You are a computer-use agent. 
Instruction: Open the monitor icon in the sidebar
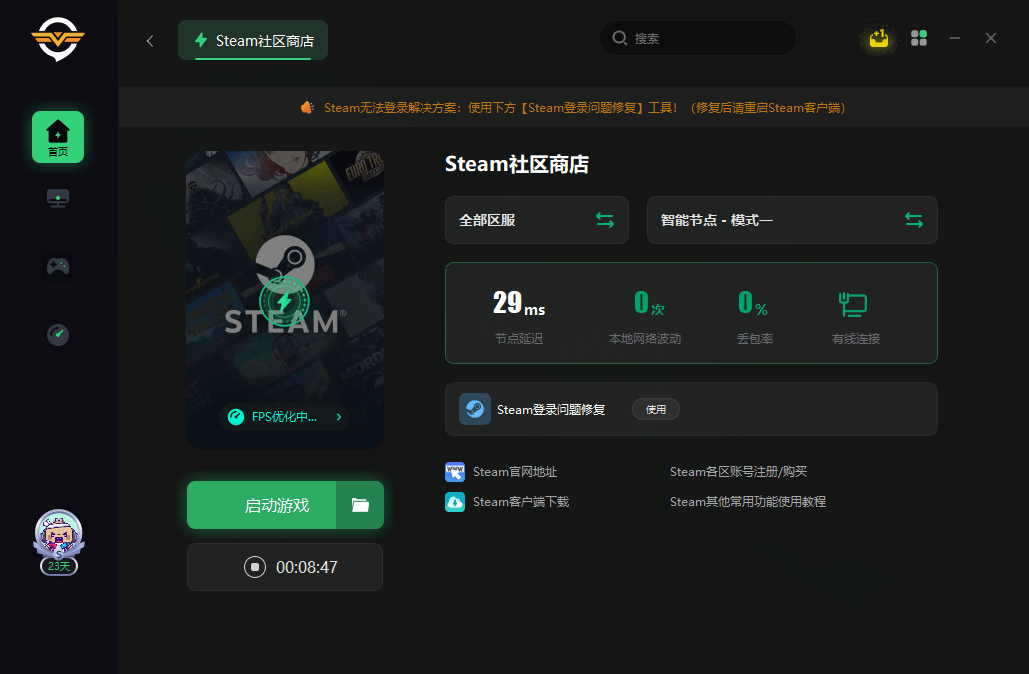click(x=58, y=199)
